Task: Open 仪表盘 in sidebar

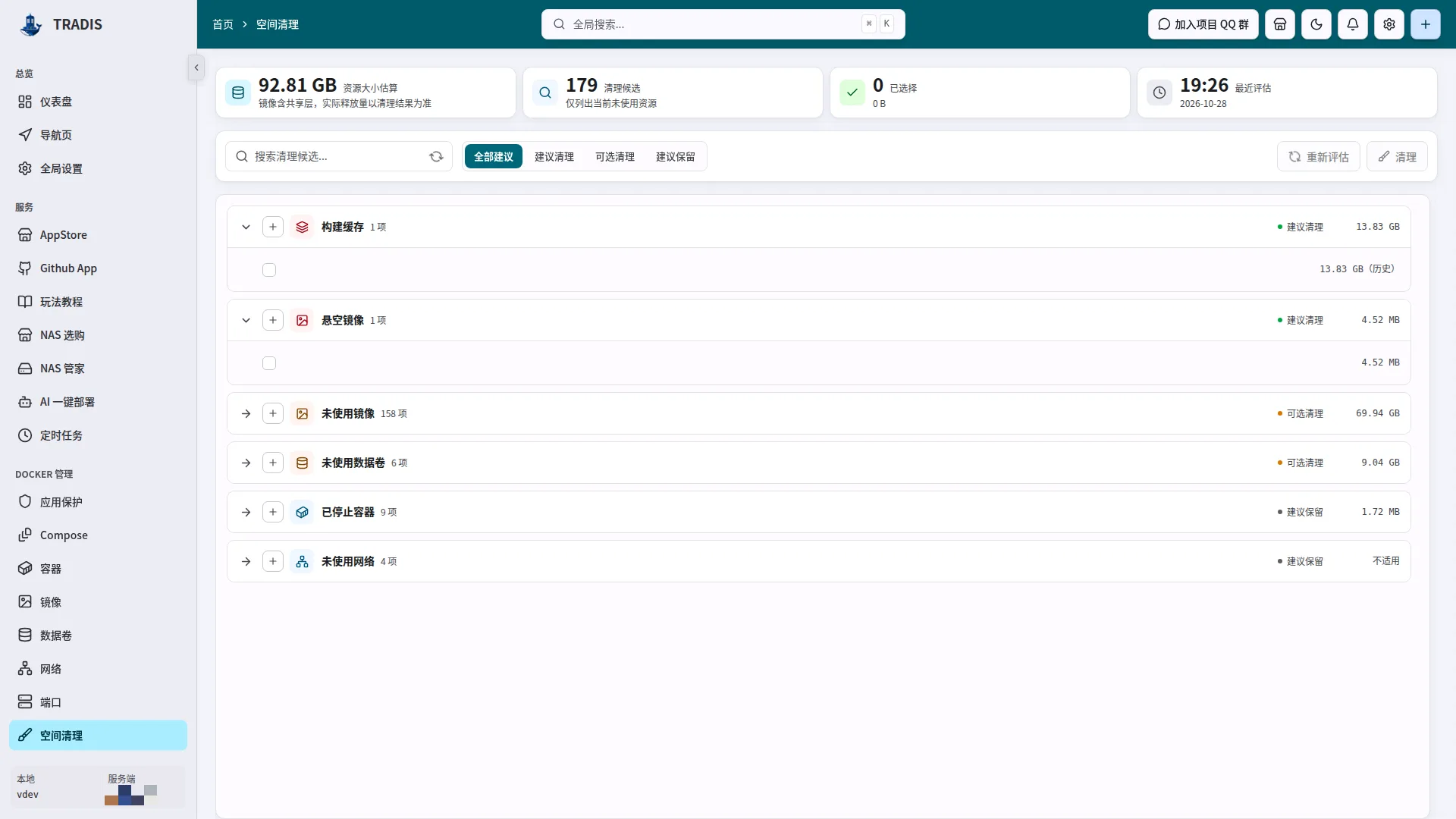Action: click(98, 102)
